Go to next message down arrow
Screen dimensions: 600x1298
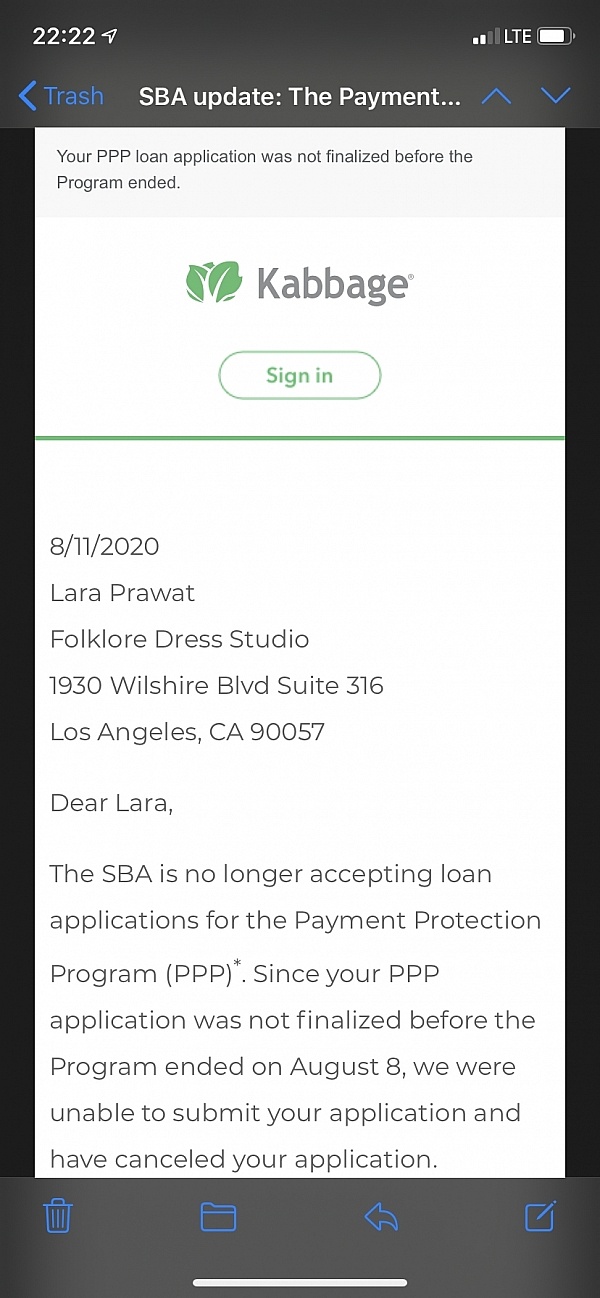point(555,96)
